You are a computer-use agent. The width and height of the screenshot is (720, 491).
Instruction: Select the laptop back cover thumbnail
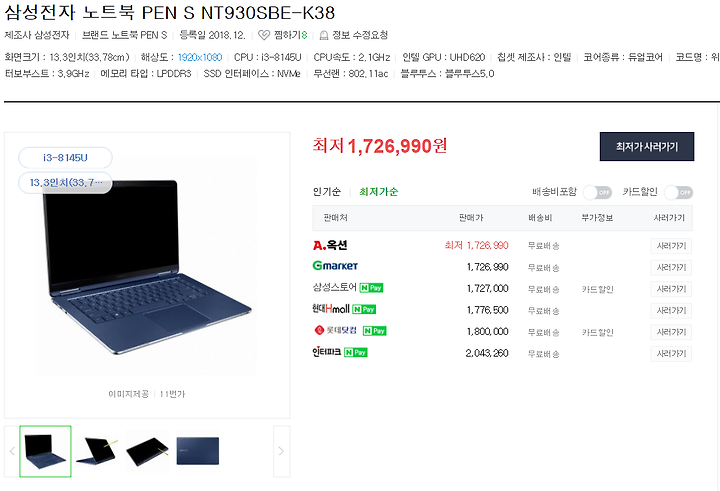tap(197, 451)
